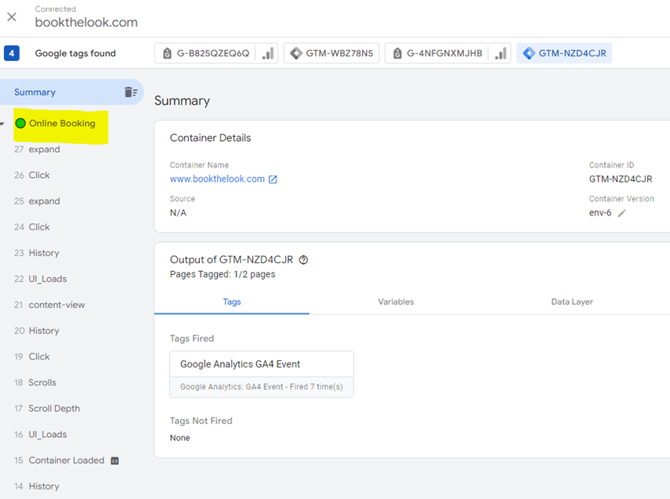Image resolution: width=670 pixels, height=499 pixels.
Task: Switch to the Tags tab
Action: point(232,302)
